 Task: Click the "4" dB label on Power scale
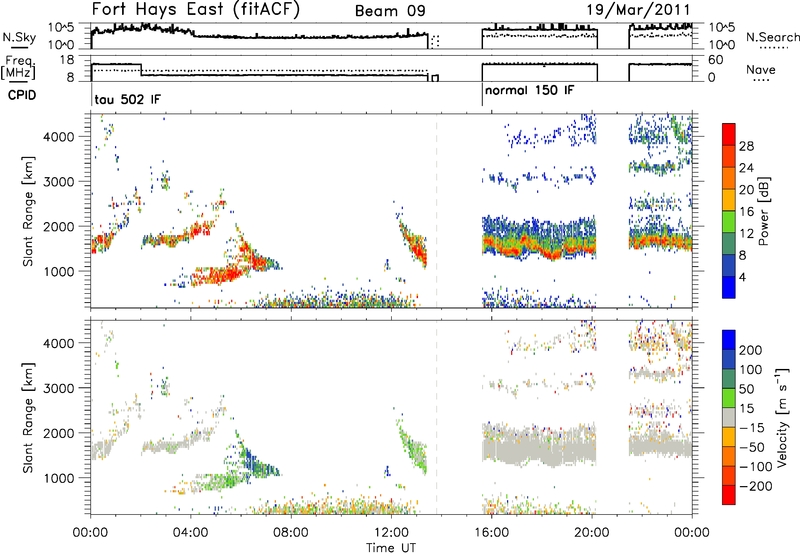tap(743, 277)
